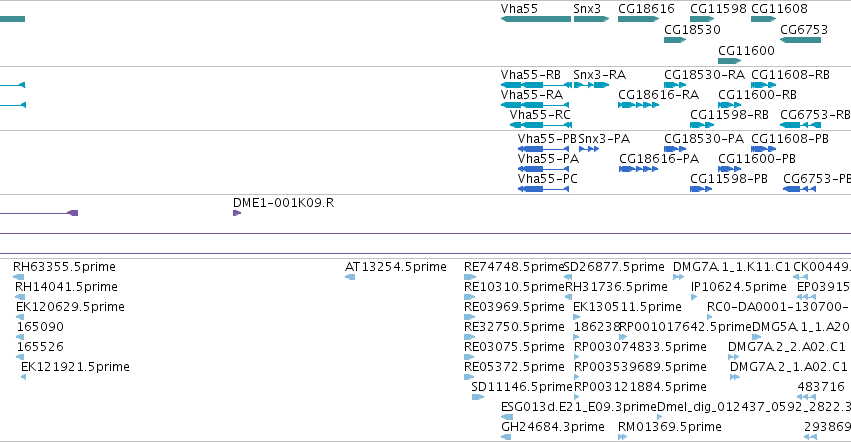Viewport: 851px width, 442px height.
Task: Select the CG18616-PA protein label
Action: tap(659, 159)
